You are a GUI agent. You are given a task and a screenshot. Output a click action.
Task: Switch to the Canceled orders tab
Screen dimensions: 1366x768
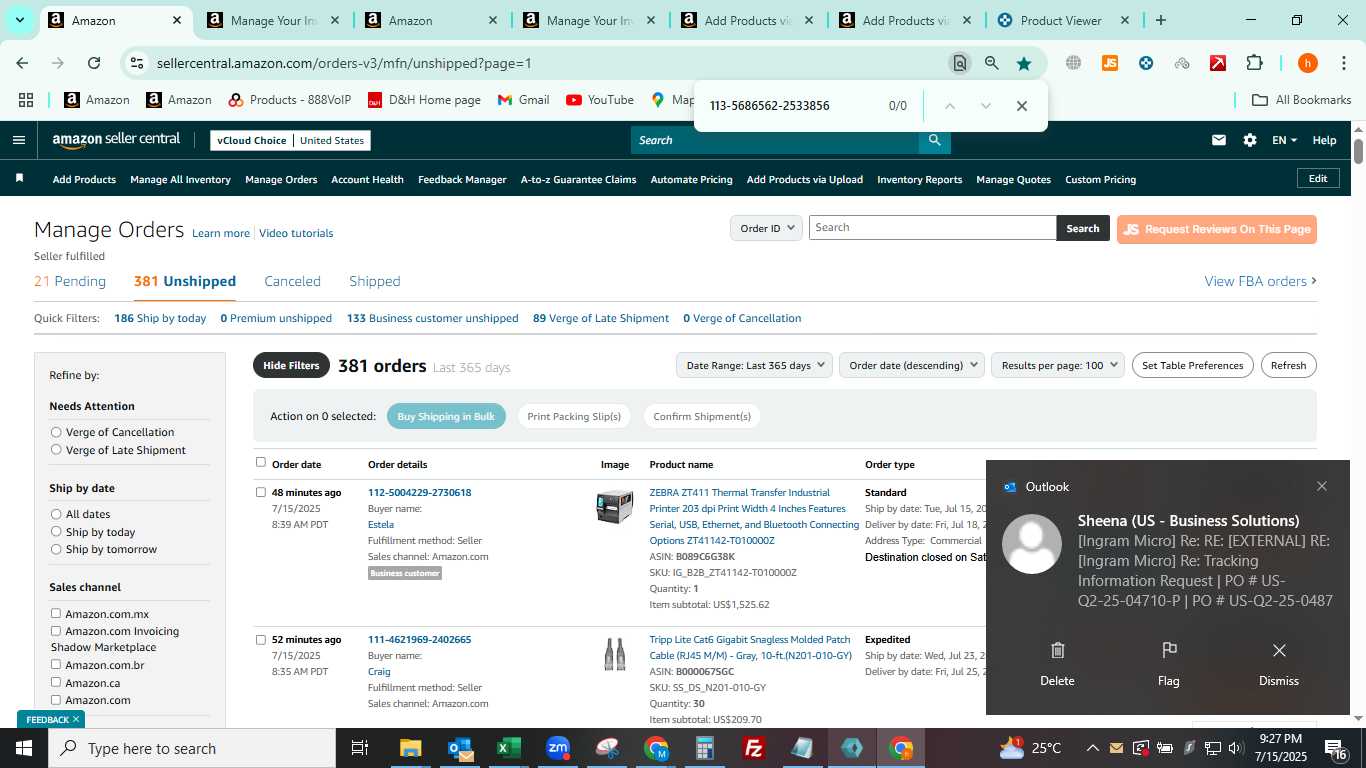tap(292, 281)
